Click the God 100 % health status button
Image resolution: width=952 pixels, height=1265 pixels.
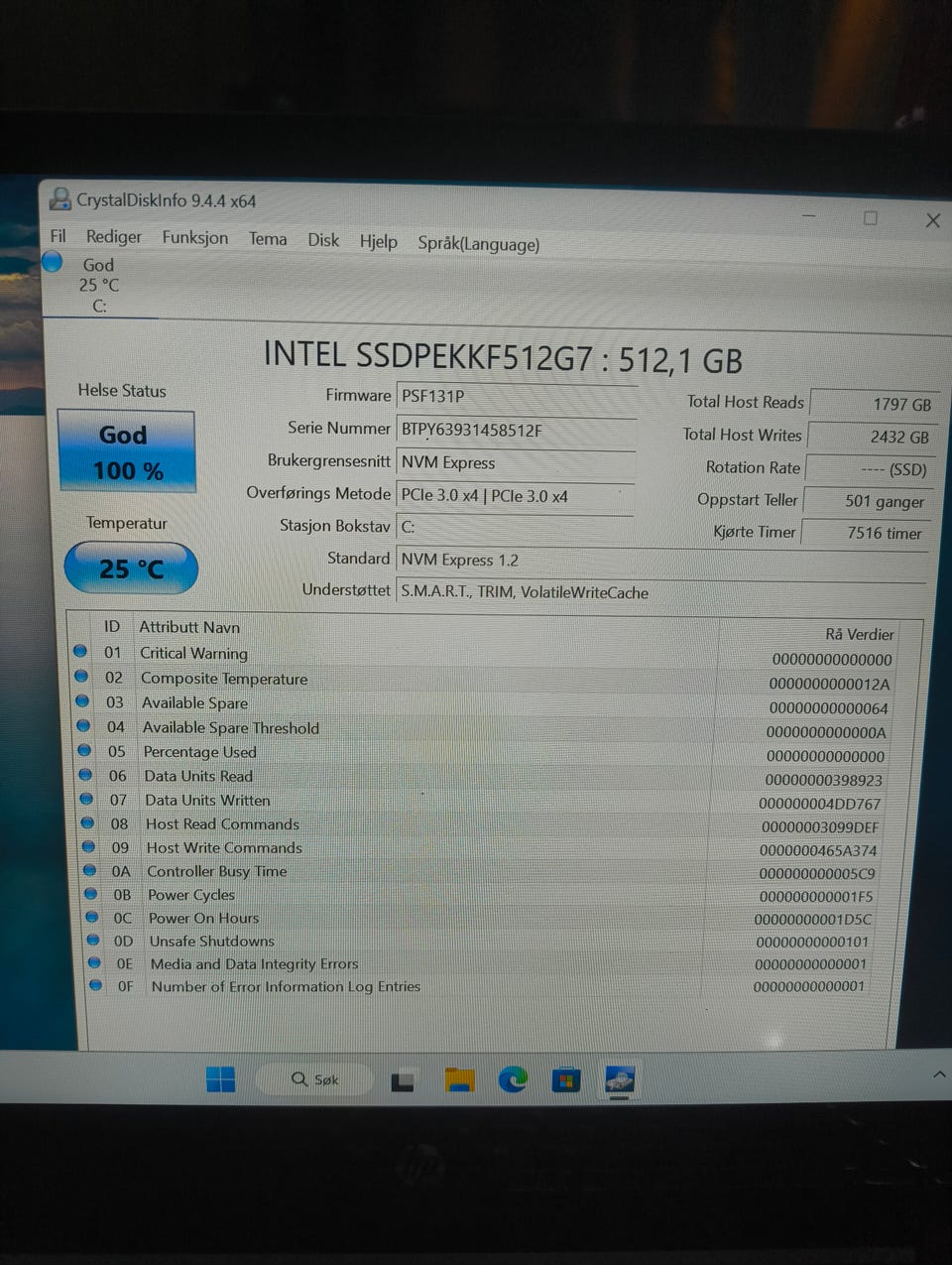point(127,451)
